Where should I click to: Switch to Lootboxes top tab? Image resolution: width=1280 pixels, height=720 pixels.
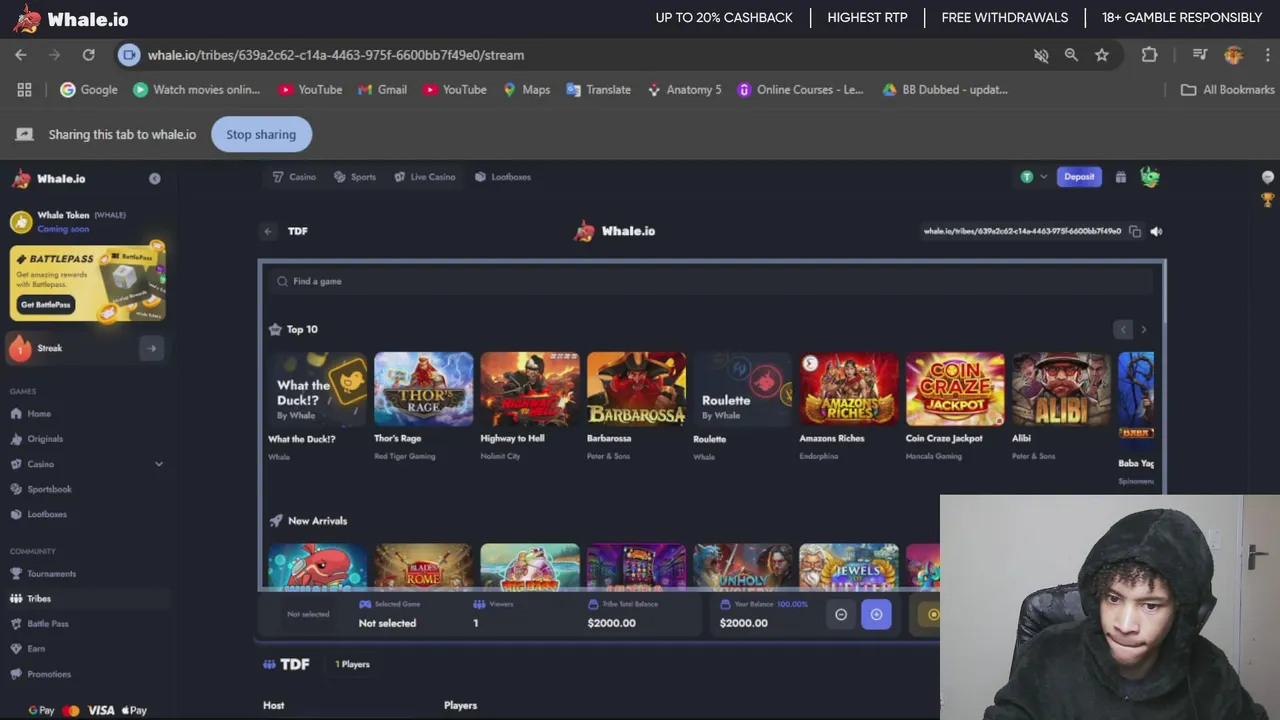coord(503,177)
